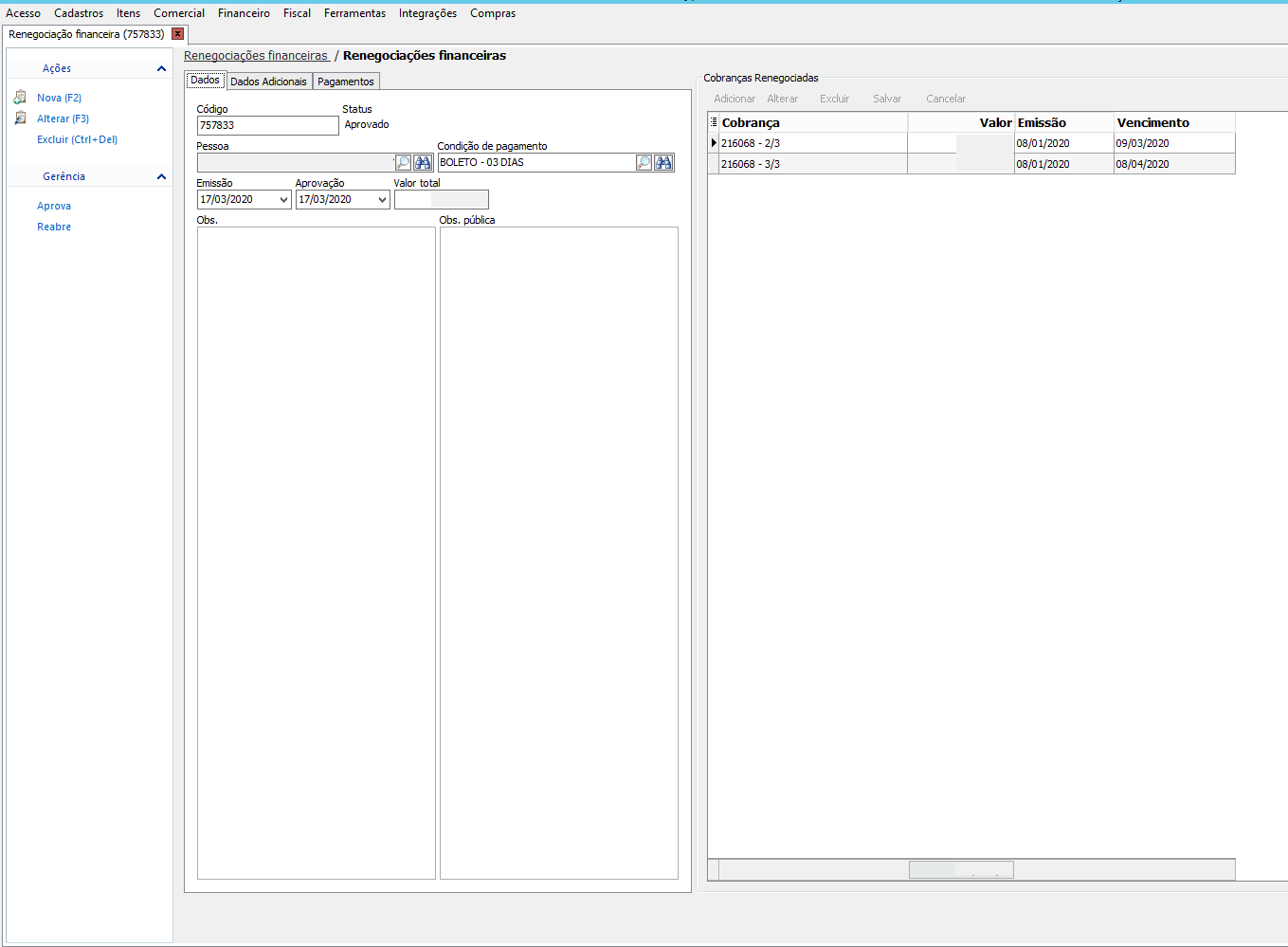Click the Condição de pagamento field
Viewport: 1288px width, 947px height.
[x=536, y=163]
